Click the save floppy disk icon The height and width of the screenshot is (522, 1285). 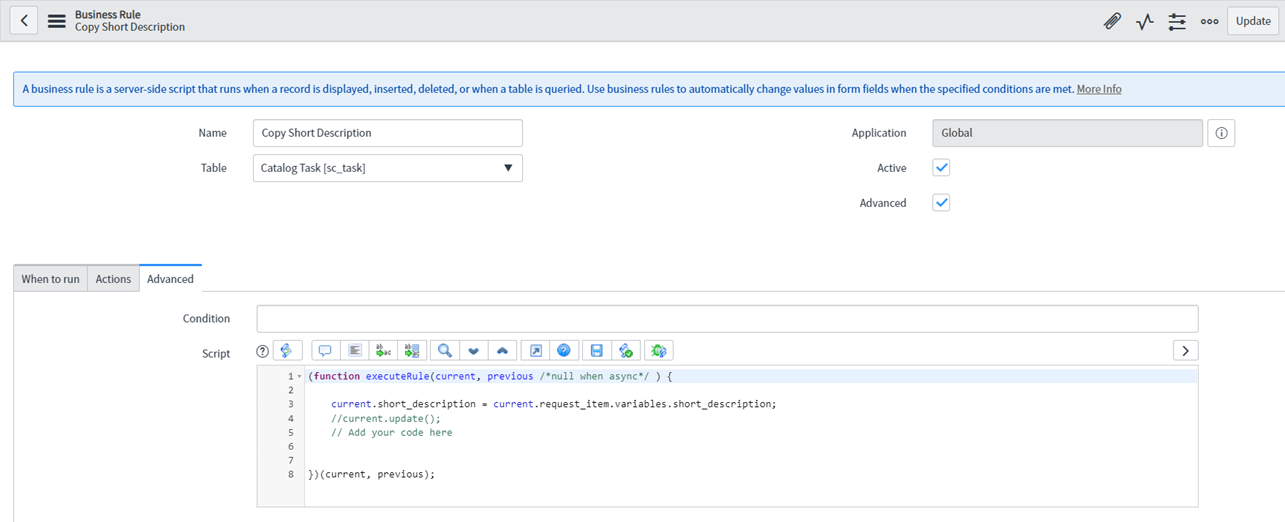tap(597, 351)
